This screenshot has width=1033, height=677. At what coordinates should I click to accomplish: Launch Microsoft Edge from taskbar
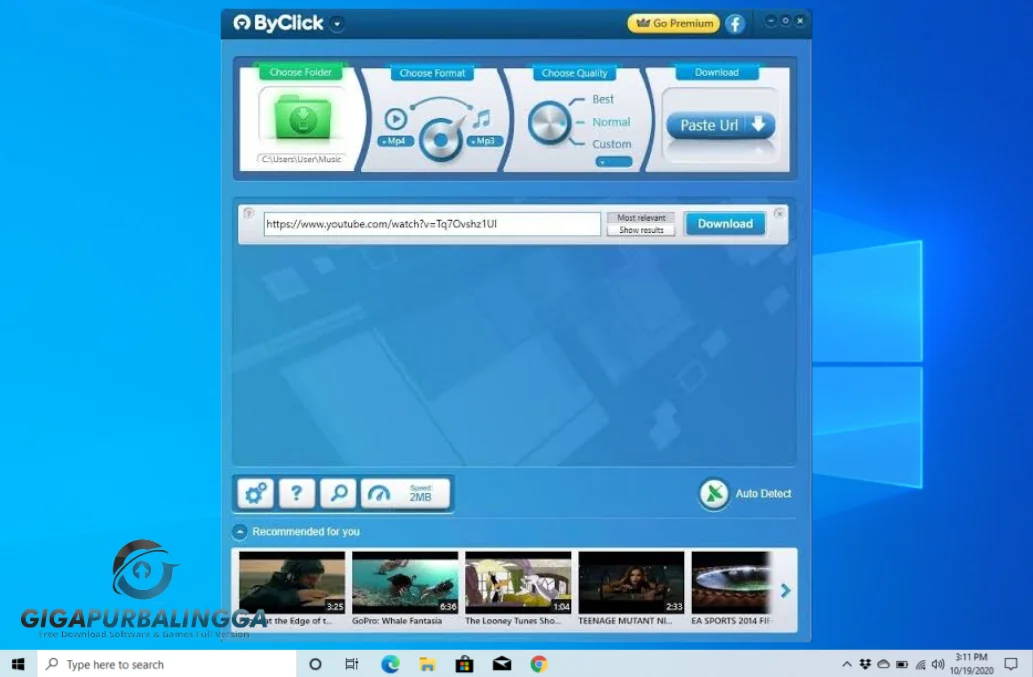(390, 664)
